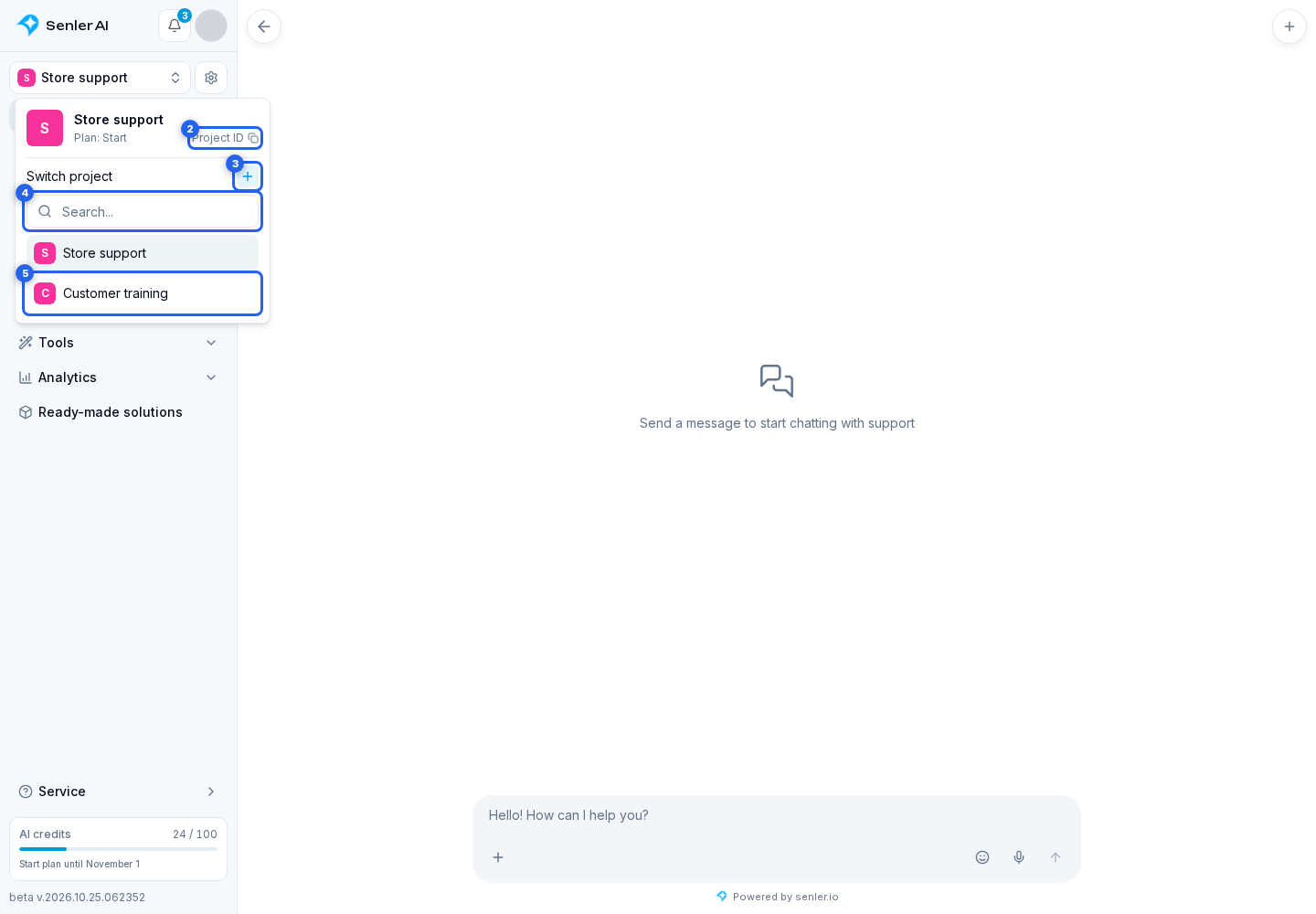Attach a file with the plus icon
The image size is (1316, 914).
point(498,857)
